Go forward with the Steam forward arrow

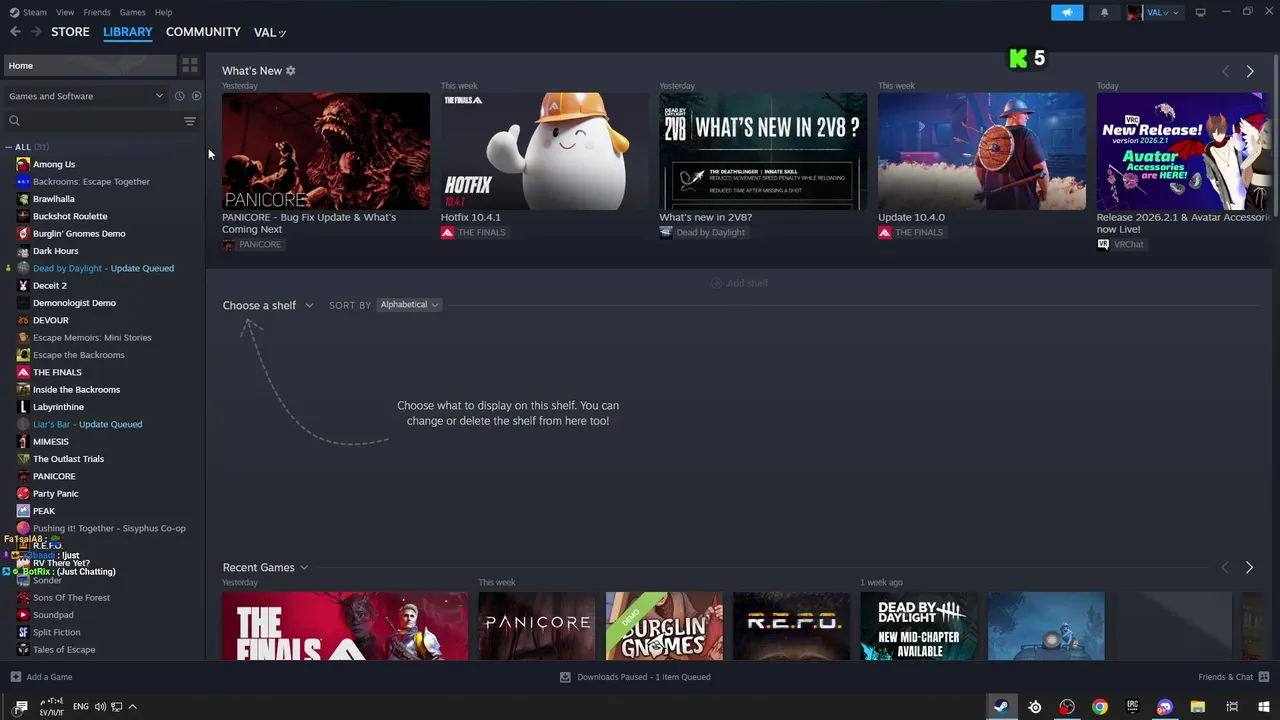(36, 32)
